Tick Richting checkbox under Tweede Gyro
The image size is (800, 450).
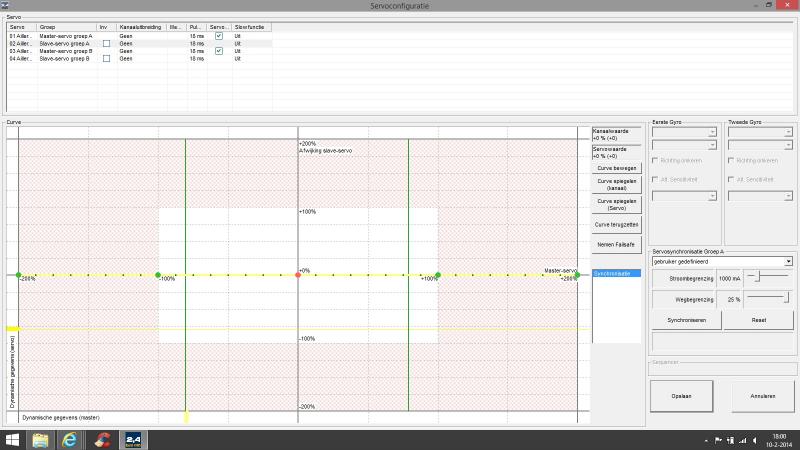click(x=731, y=160)
